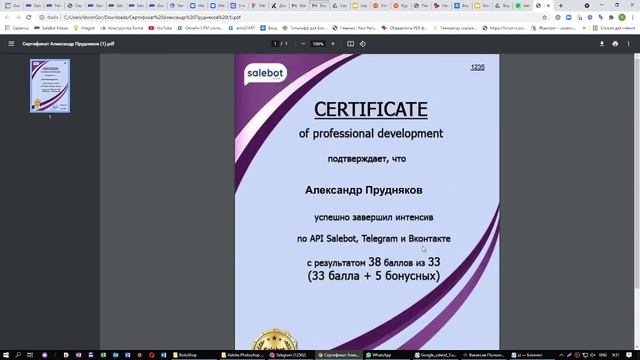
Task: Download the PDF certificate
Action: tap(602, 44)
